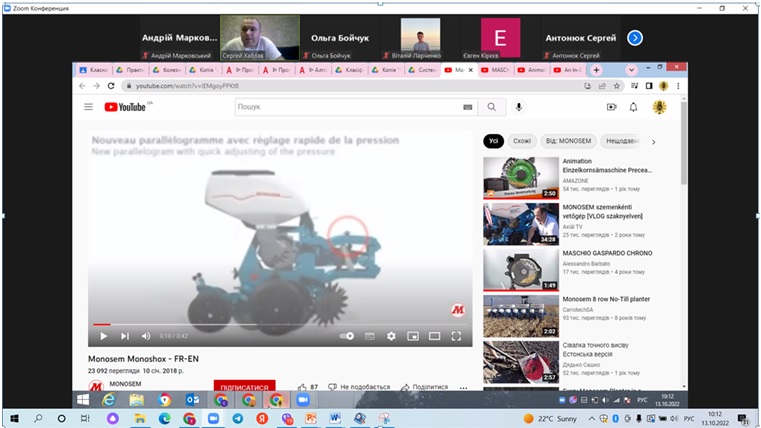Select the 'Усі' filter chip

pos(494,141)
